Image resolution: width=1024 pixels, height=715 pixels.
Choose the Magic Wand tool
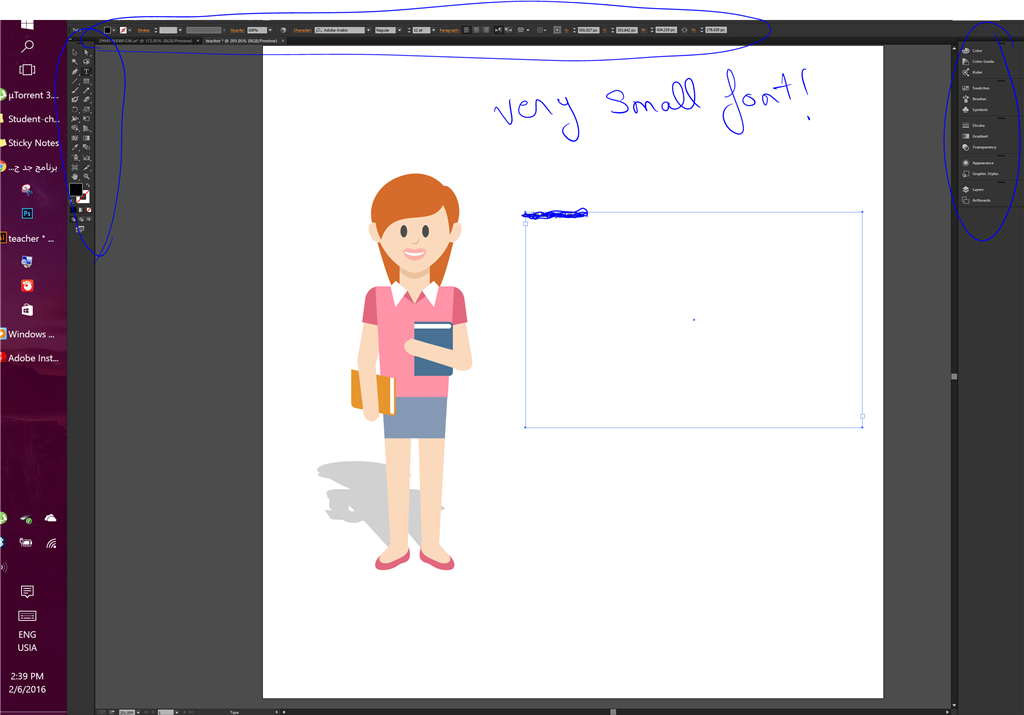(x=74, y=61)
